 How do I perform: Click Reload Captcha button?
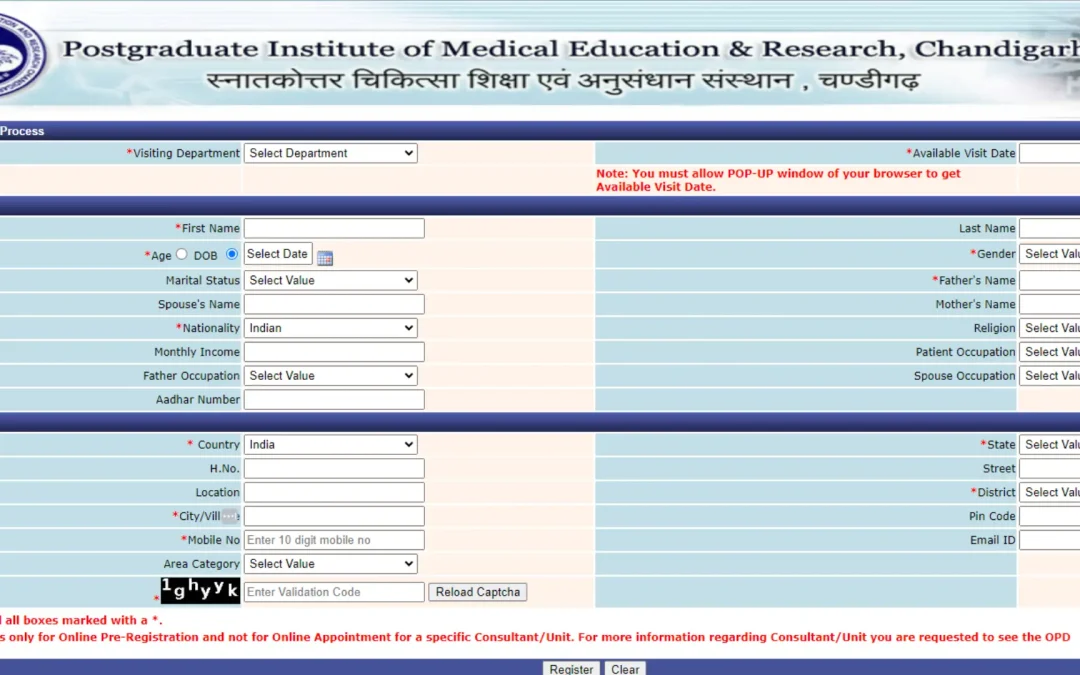click(x=478, y=592)
